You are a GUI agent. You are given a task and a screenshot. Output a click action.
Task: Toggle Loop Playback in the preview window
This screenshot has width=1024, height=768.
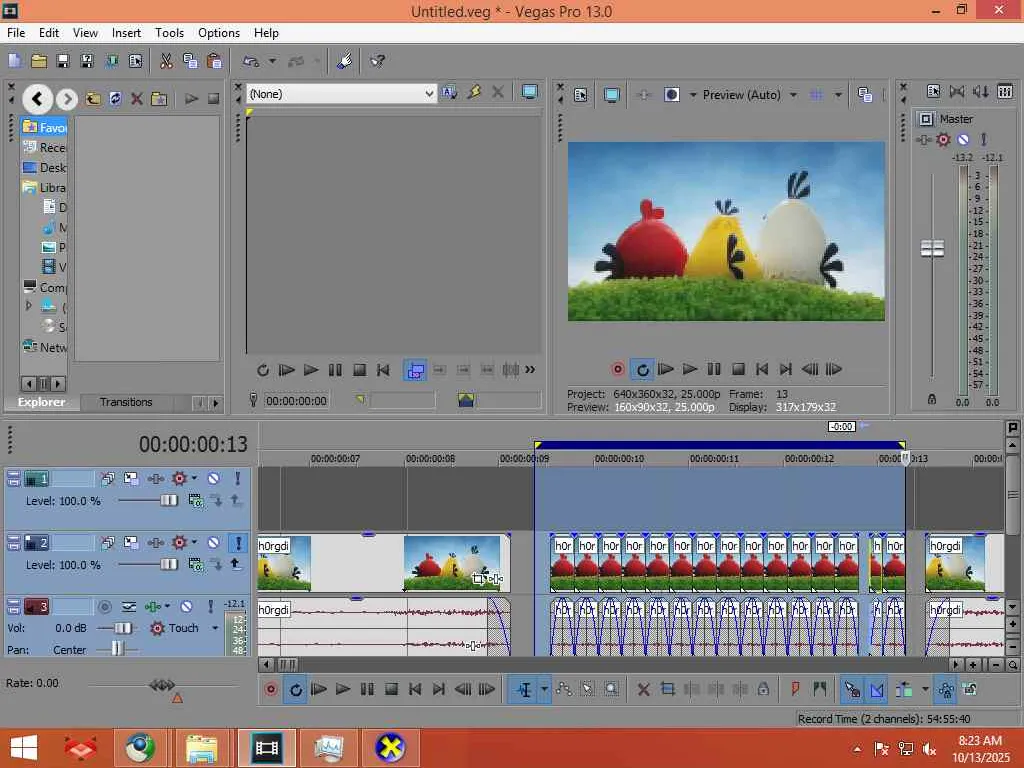click(642, 369)
